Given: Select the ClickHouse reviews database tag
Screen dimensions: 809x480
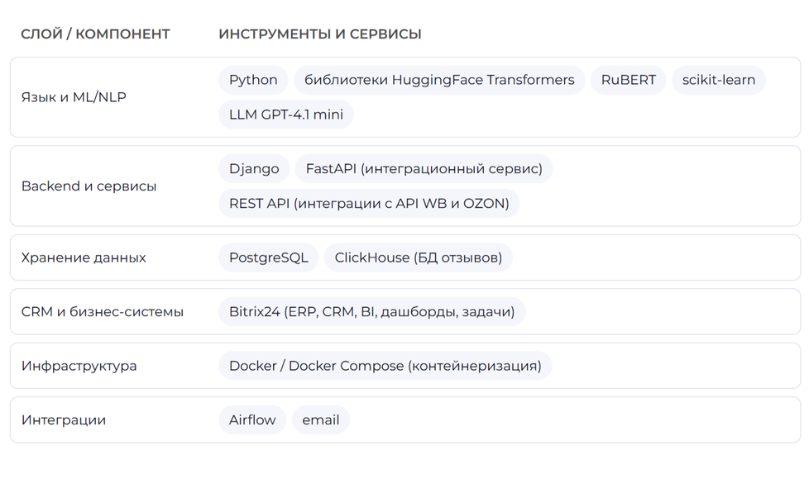Looking at the screenshot, I should pos(417,257).
